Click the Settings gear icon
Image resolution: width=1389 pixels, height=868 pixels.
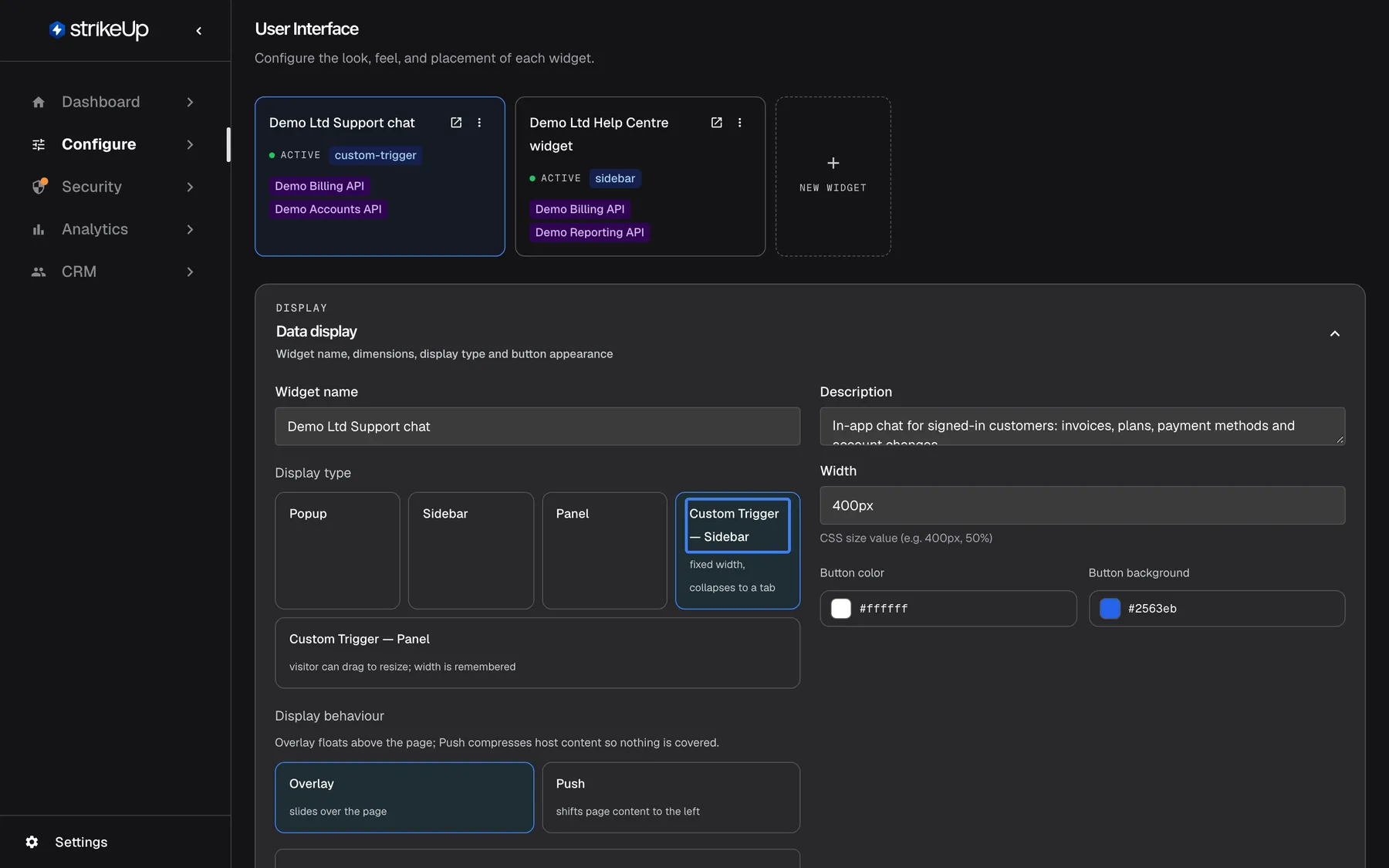coord(32,842)
